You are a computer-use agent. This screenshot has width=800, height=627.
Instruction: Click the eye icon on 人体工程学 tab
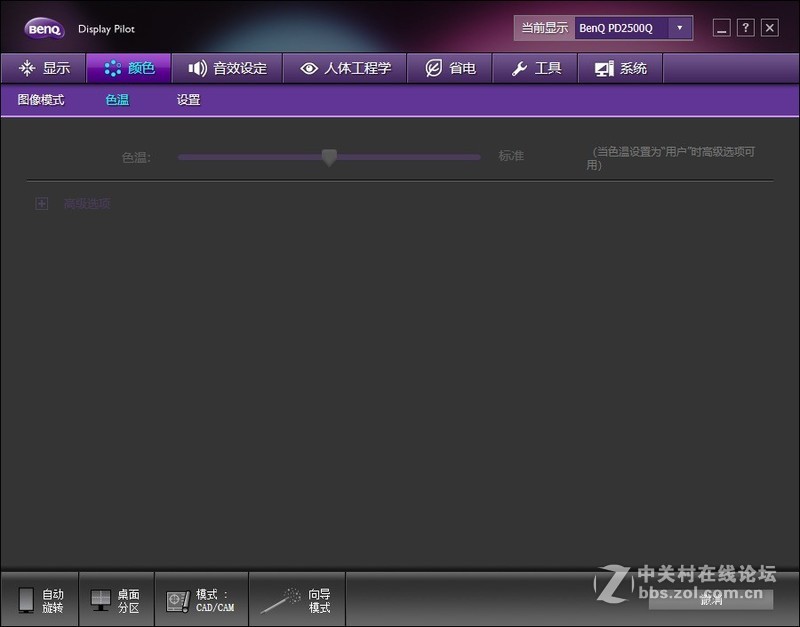[309, 68]
